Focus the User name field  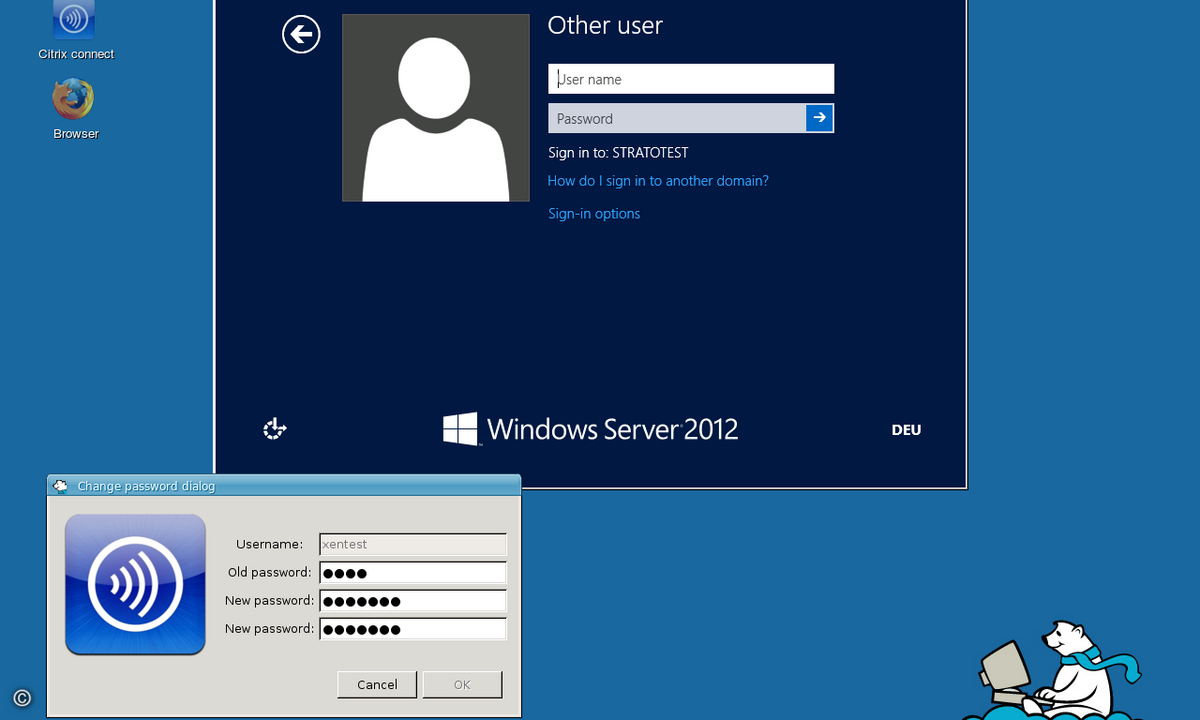click(x=691, y=79)
